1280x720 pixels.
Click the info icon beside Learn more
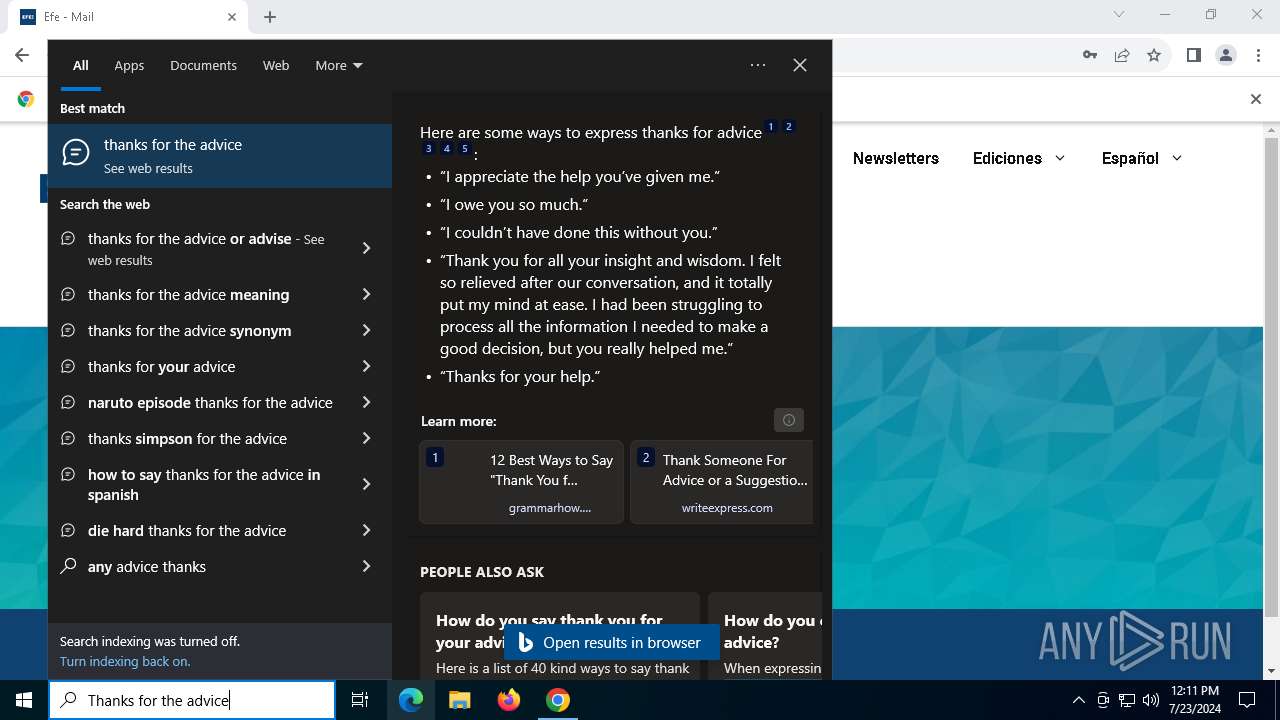click(x=789, y=420)
